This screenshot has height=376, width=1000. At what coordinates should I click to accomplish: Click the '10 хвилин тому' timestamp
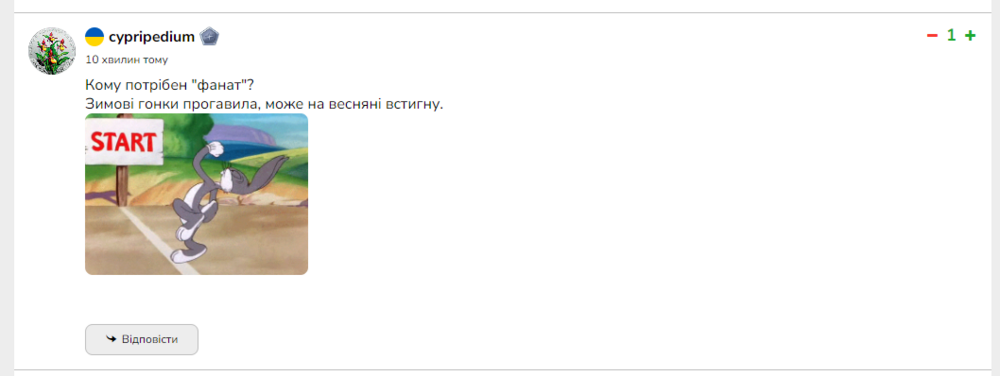(x=127, y=60)
